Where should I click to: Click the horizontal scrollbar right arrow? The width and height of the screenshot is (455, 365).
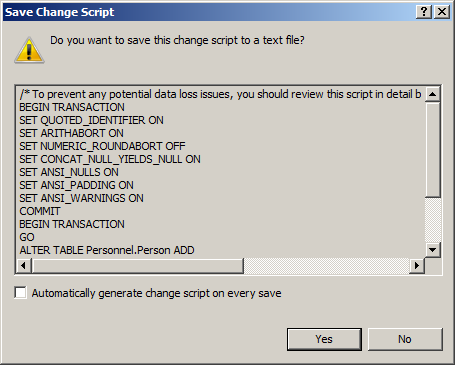[417, 266]
